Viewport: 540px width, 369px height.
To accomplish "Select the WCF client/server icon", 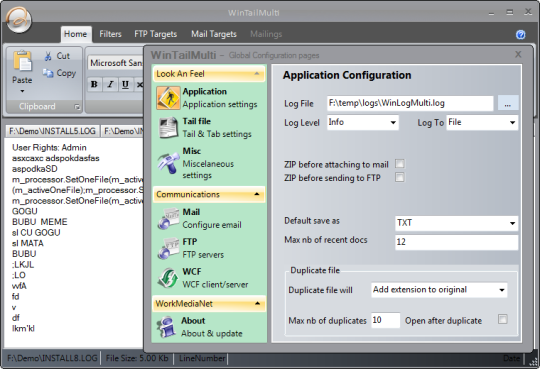I will pos(168,278).
